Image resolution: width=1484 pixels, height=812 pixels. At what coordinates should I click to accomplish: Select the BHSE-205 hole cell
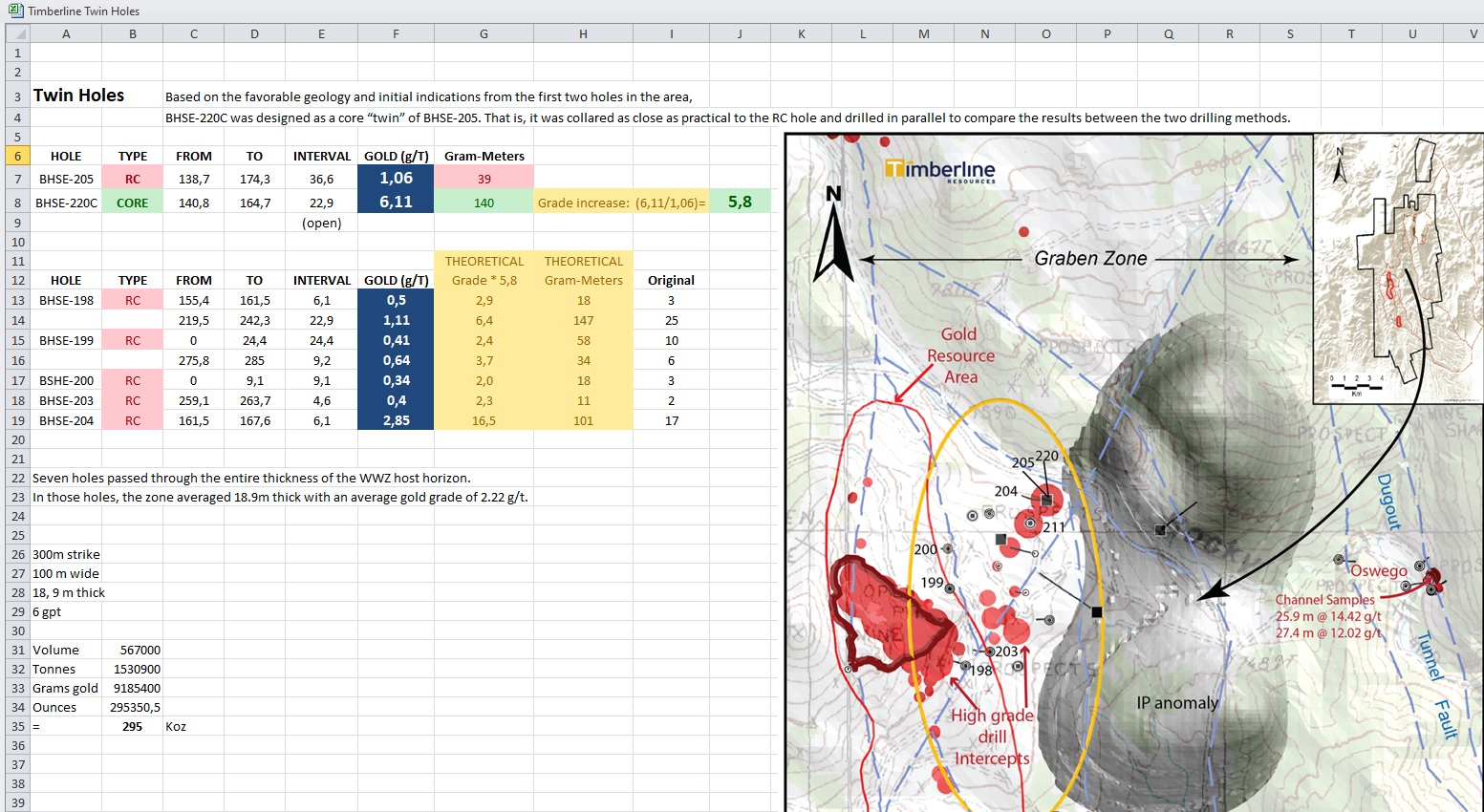coord(66,179)
